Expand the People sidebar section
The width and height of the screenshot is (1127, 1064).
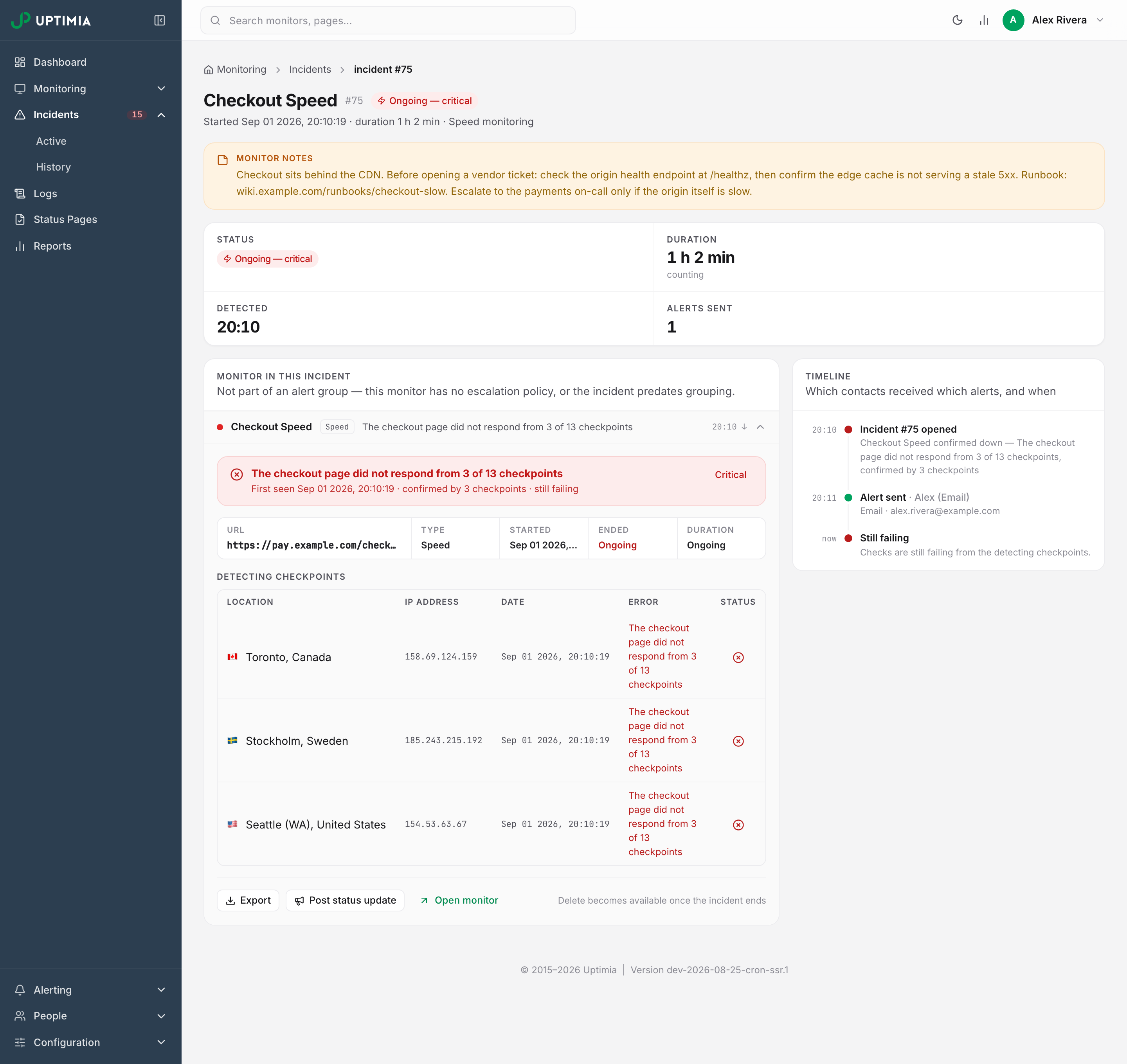point(91,1016)
